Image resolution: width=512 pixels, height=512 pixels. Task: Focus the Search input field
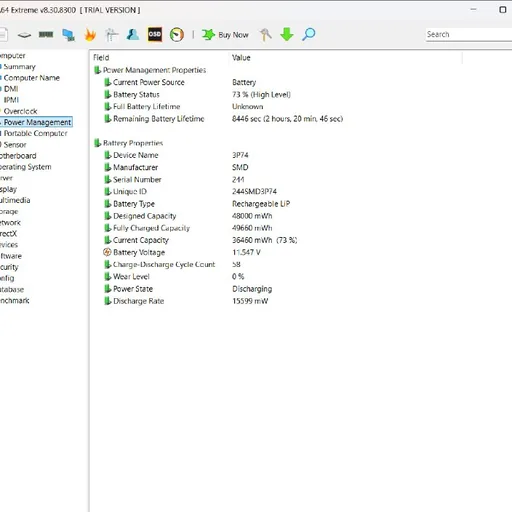tap(468, 34)
